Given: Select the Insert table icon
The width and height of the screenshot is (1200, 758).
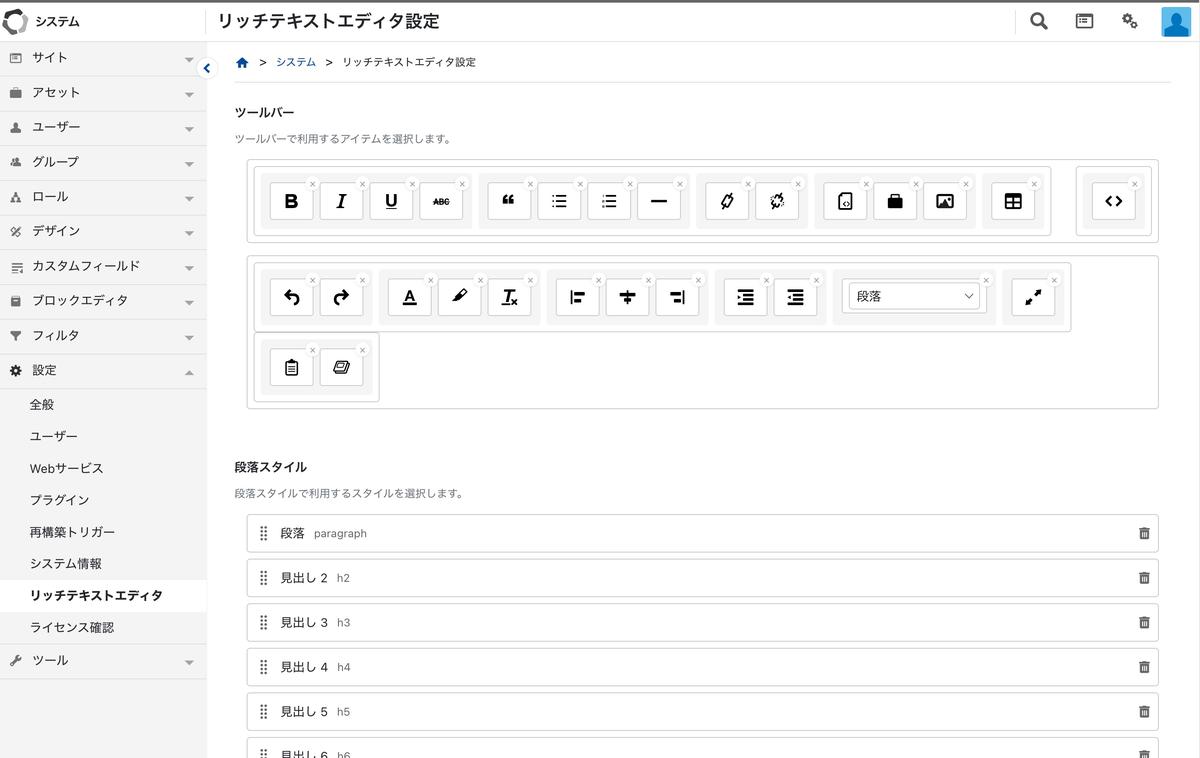Looking at the screenshot, I should pos(1013,201).
